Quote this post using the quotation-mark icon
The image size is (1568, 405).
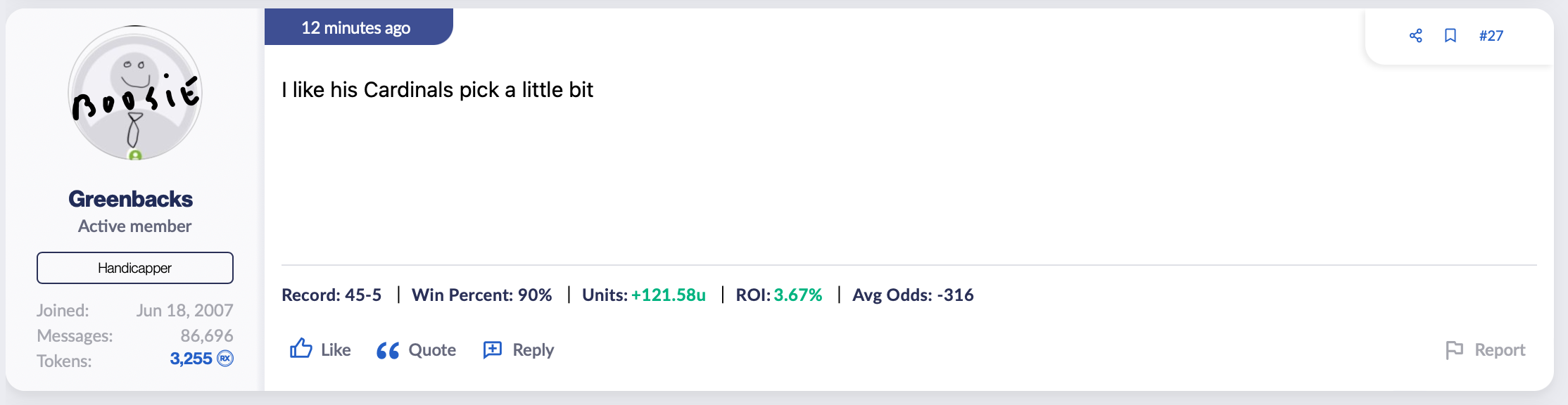388,350
